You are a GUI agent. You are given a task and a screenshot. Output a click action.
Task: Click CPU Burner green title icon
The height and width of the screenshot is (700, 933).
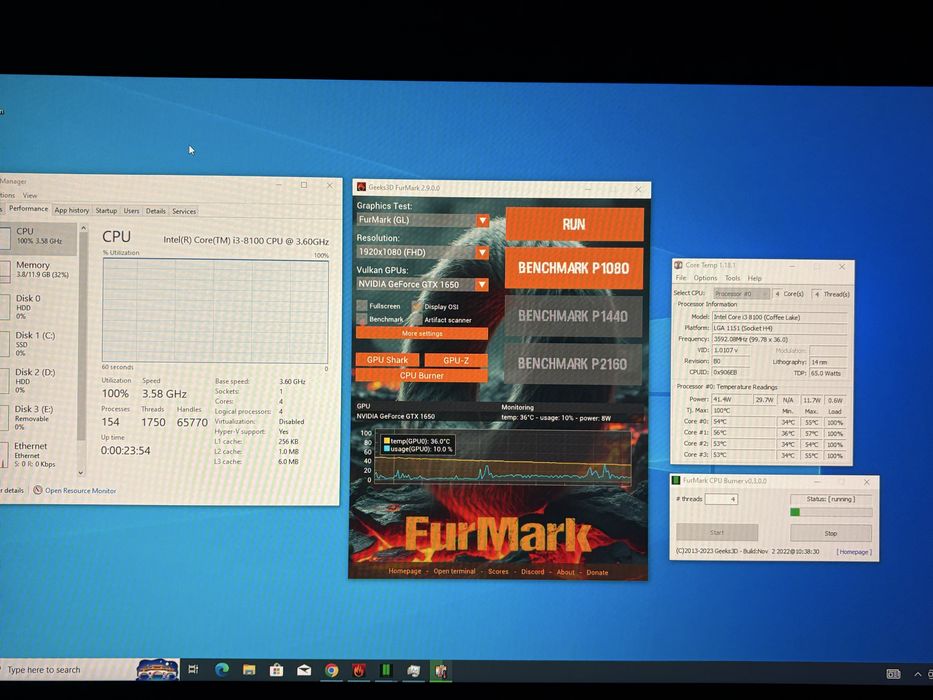coord(676,480)
